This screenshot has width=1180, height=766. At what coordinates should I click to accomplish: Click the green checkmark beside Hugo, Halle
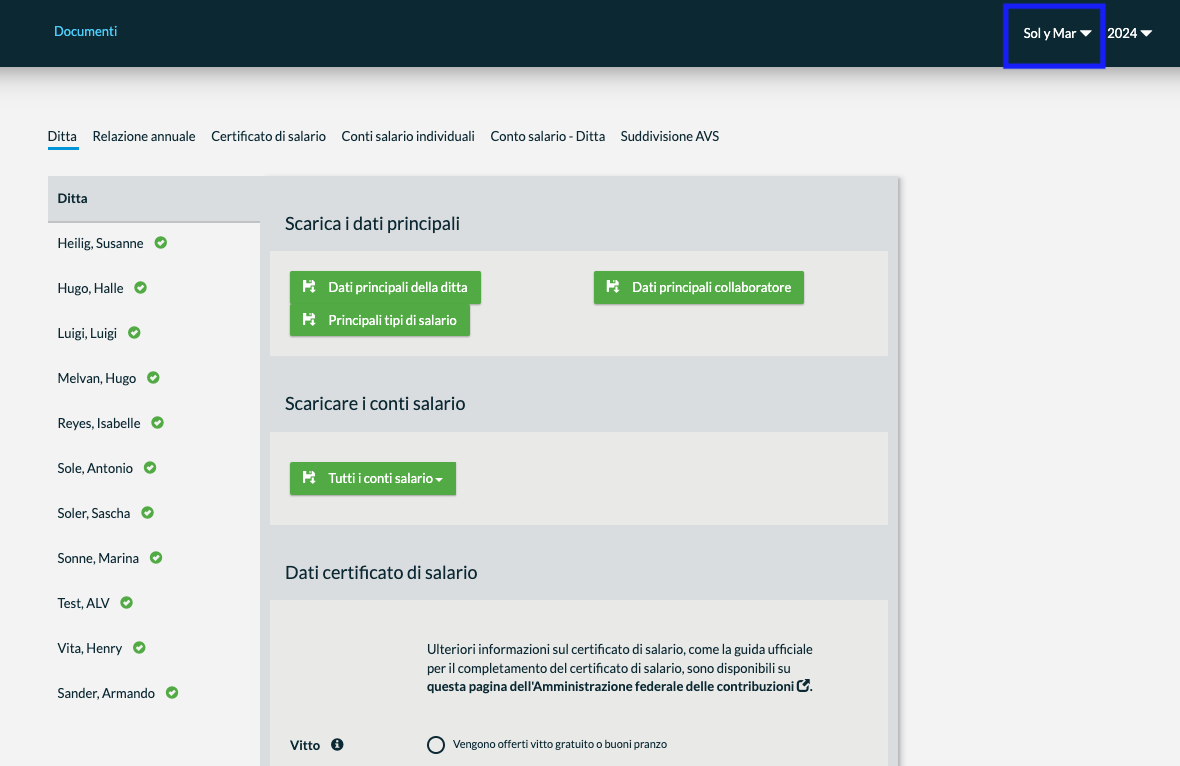coord(141,287)
